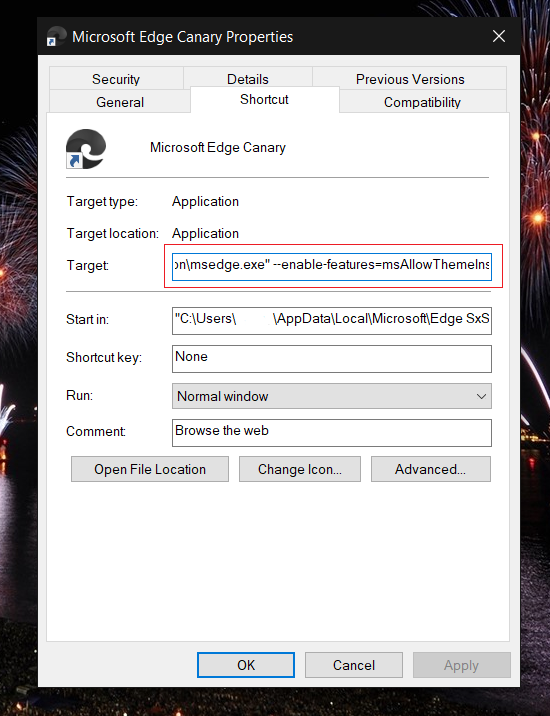Click the 'Run:' label
This screenshot has width=550, height=716.
click(x=79, y=395)
